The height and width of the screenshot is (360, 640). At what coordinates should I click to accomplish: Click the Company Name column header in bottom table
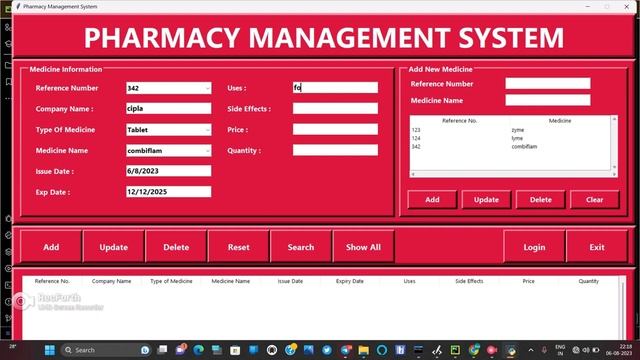point(111,281)
